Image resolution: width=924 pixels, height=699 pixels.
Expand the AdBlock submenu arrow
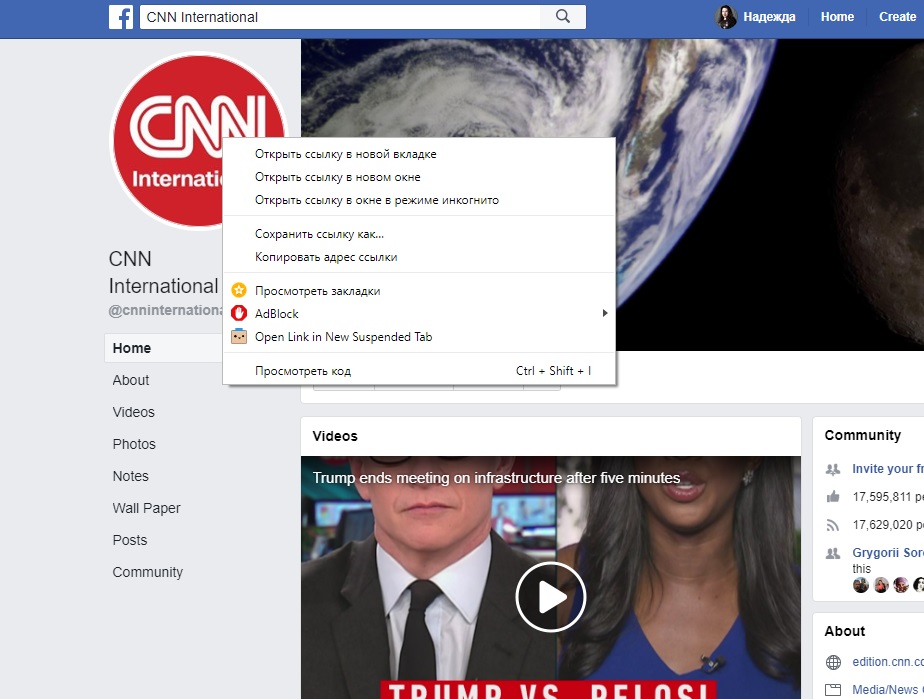point(605,313)
